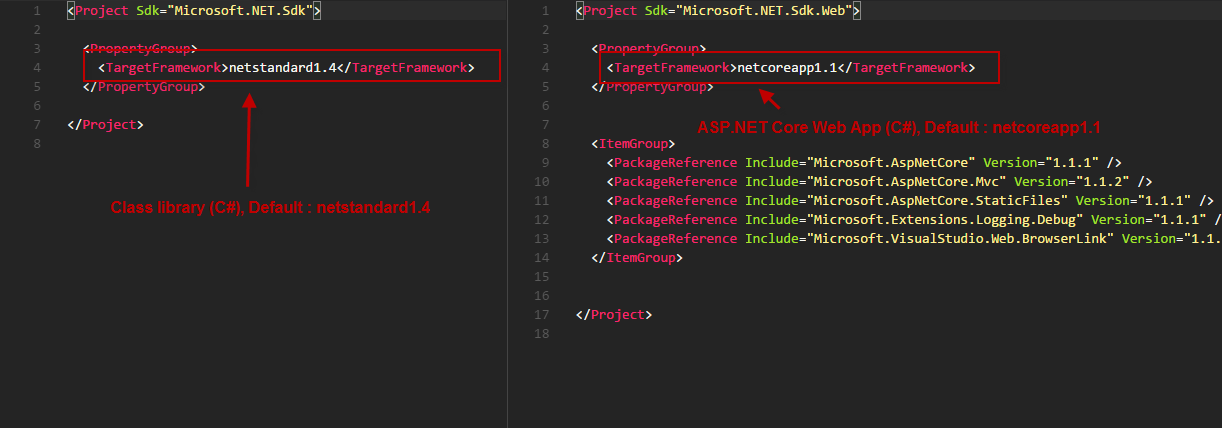Click the closing Project tag in left pane
The height and width of the screenshot is (428, 1222).
106,125
